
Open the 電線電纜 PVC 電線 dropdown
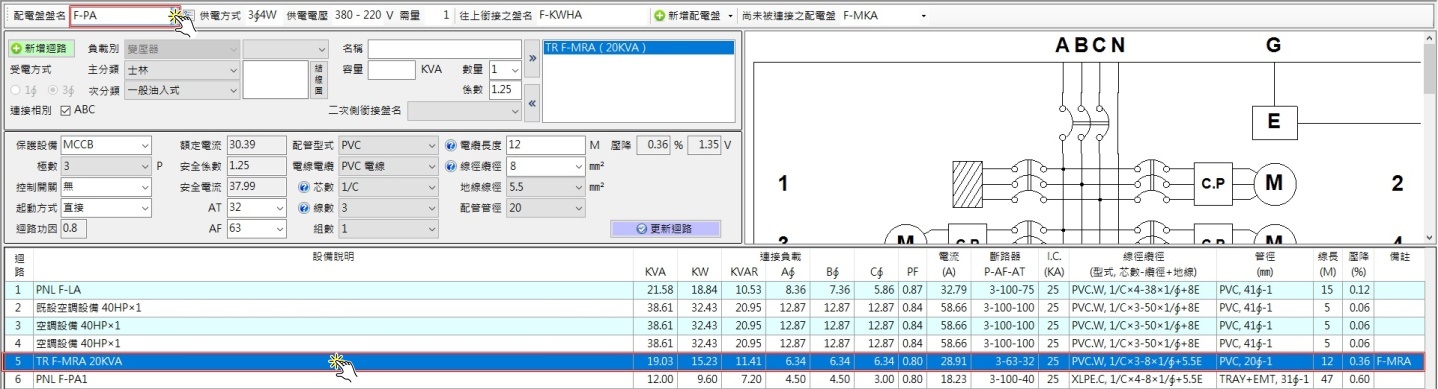[x=388, y=166]
